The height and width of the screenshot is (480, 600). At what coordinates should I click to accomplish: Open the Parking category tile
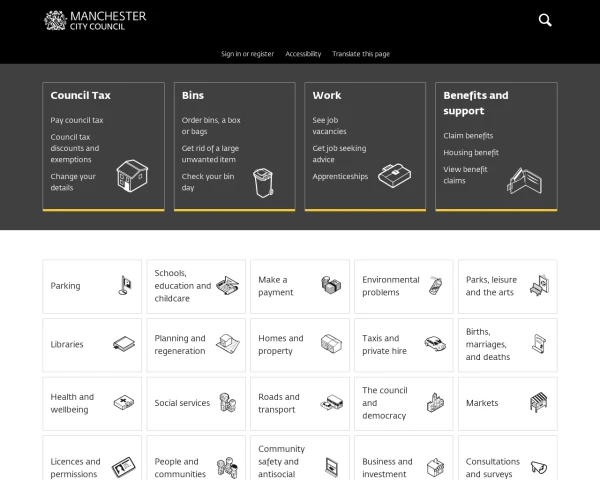[x=92, y=286]
